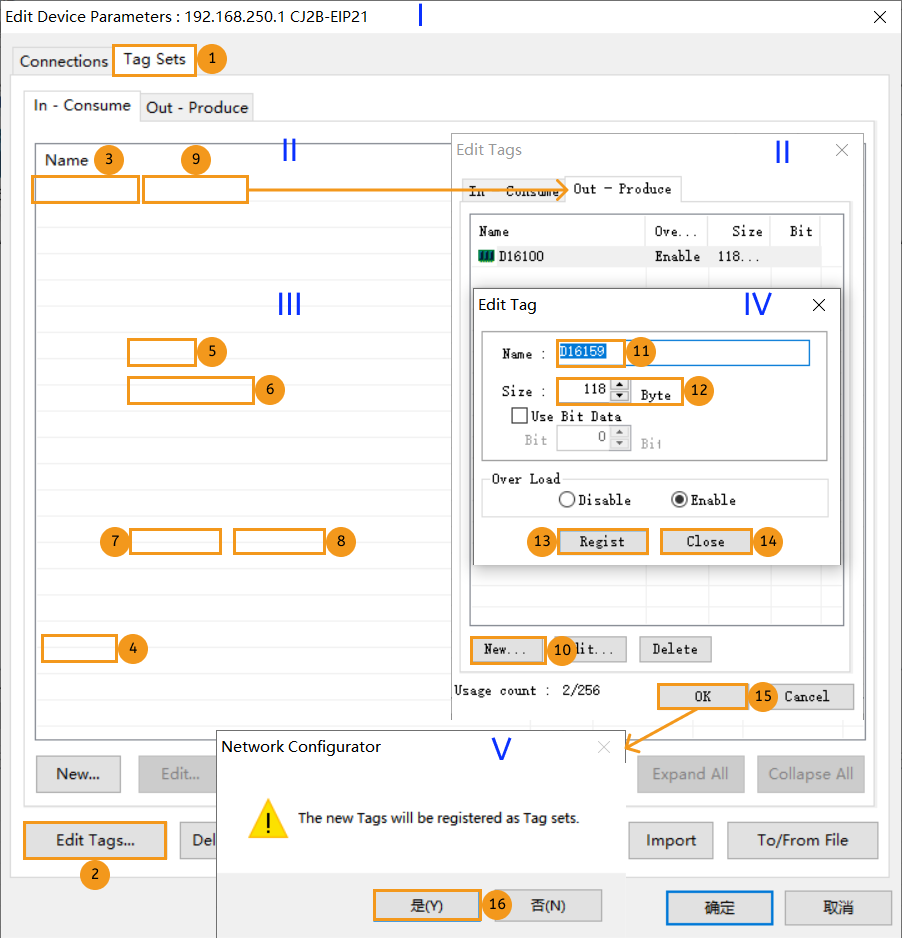902x938 pixels.
Task: Click the Size column header
Action: click(746, 231)
